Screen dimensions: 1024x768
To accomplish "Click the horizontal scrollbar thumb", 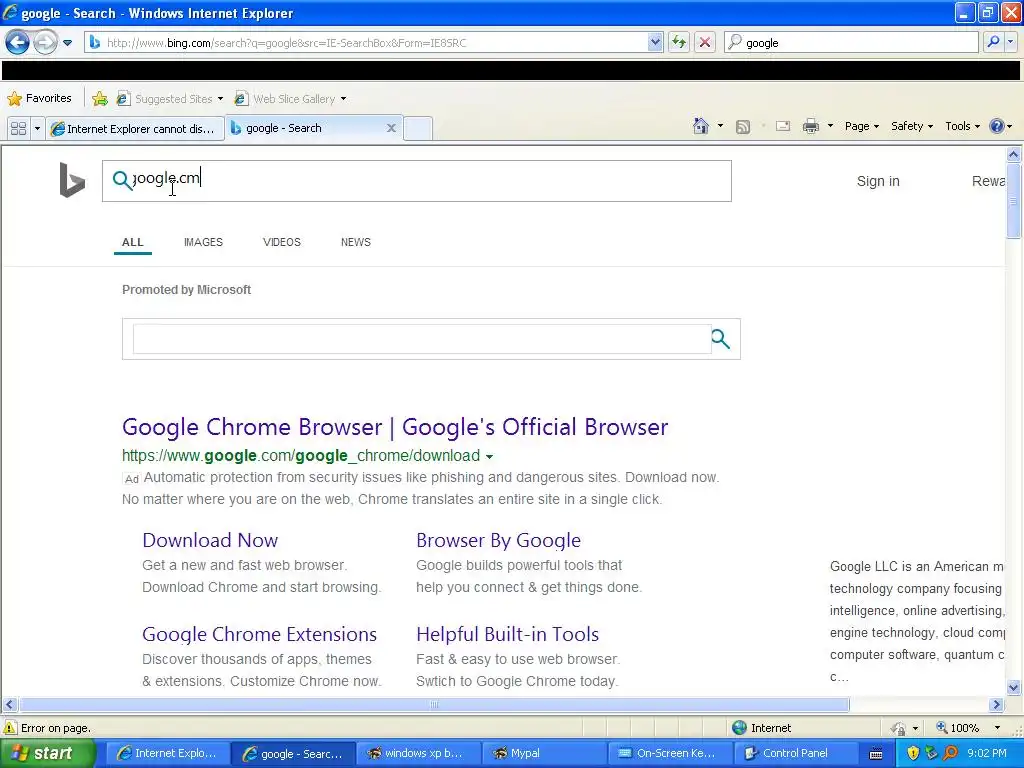I will tap(434, 705).
